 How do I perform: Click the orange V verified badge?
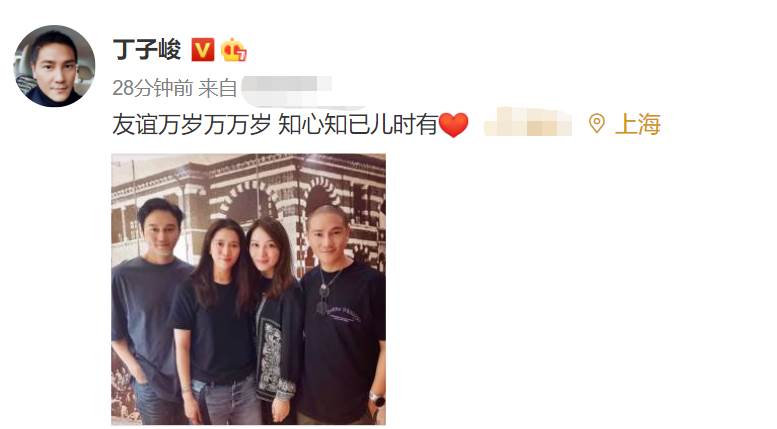(x=203, y=50)
